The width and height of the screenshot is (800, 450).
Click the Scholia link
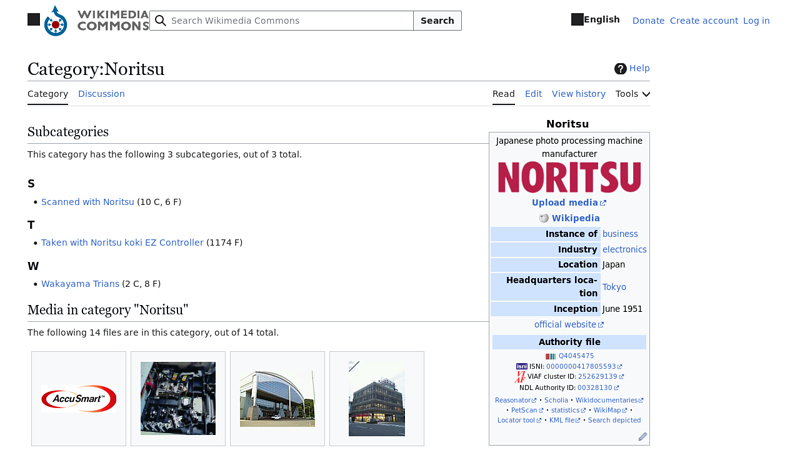[x=556, y=401]
